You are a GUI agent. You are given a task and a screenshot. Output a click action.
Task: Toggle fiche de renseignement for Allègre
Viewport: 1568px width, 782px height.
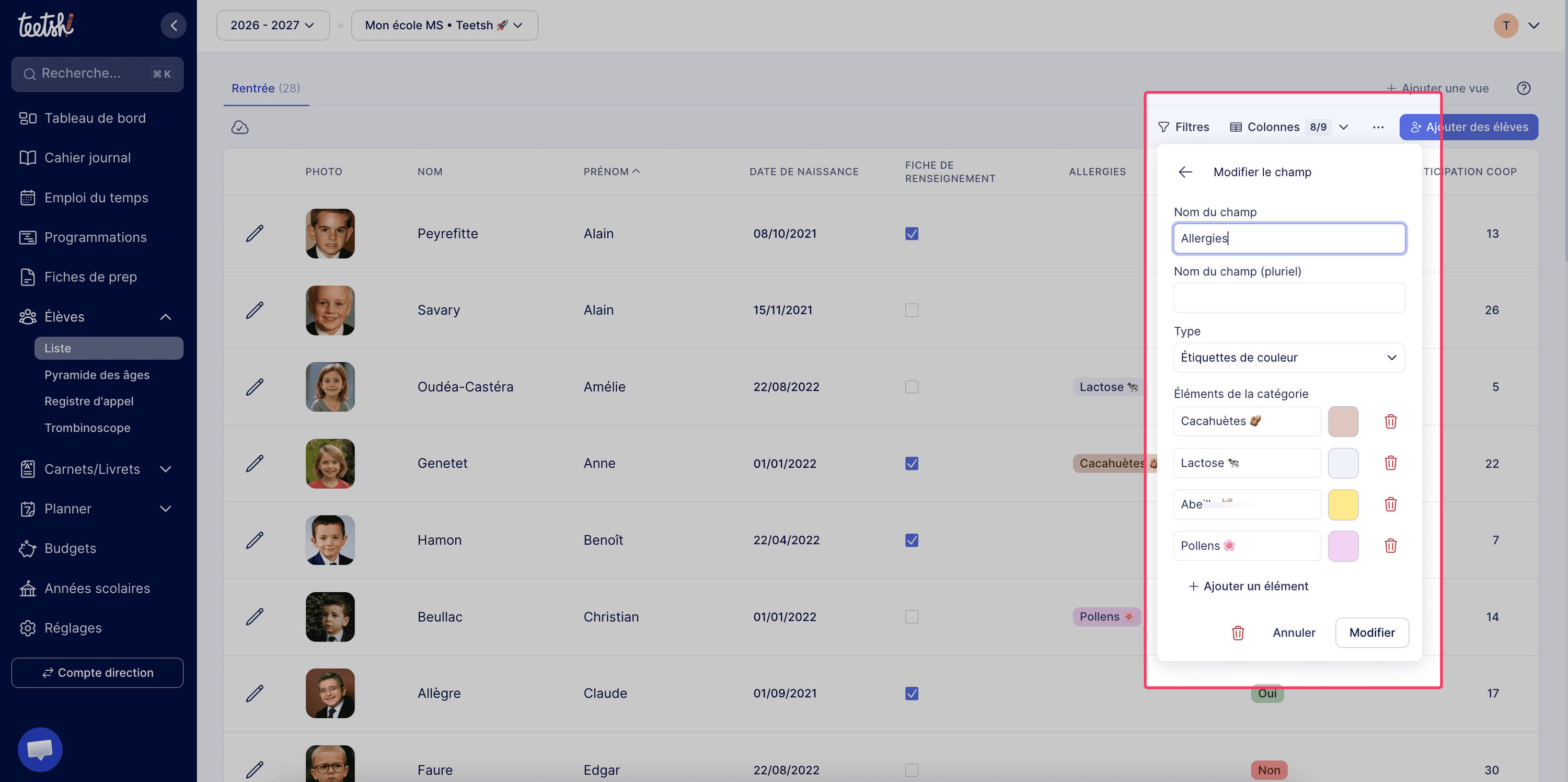(911, 694)
